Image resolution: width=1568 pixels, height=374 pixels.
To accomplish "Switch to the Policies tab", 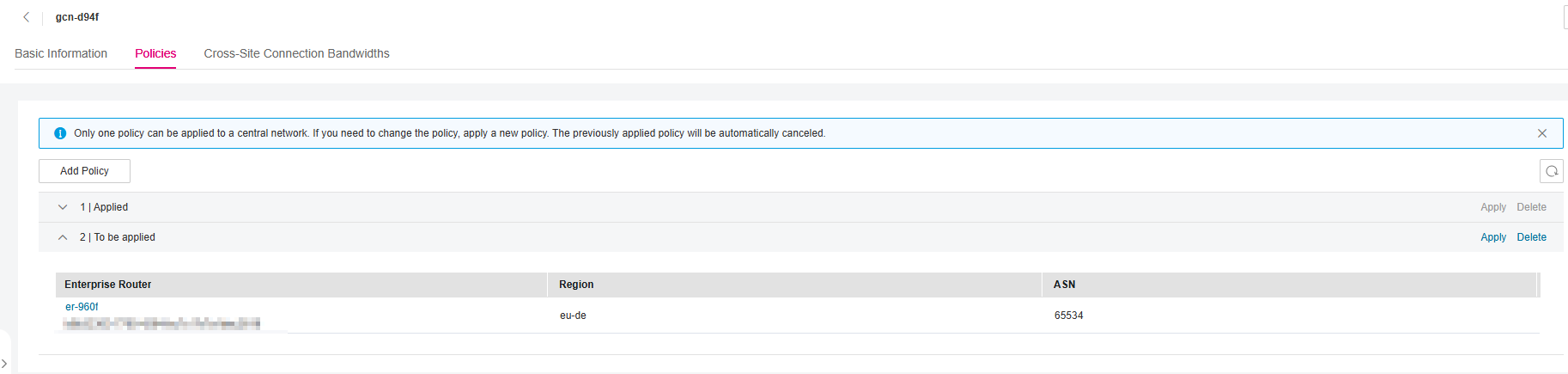I will tap(155, 53).
